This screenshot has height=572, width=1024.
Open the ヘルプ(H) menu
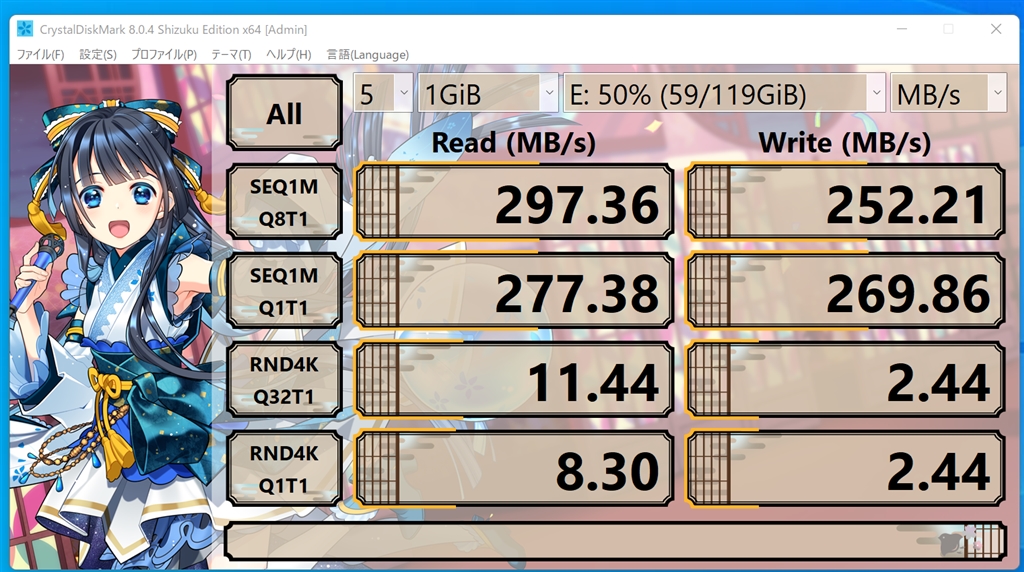289,55
